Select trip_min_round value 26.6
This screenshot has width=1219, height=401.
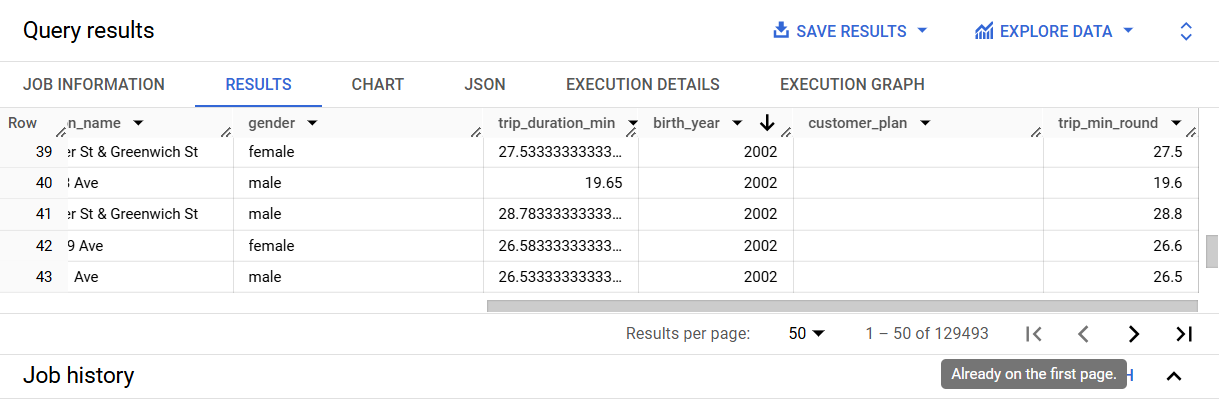click(1120, 246)
